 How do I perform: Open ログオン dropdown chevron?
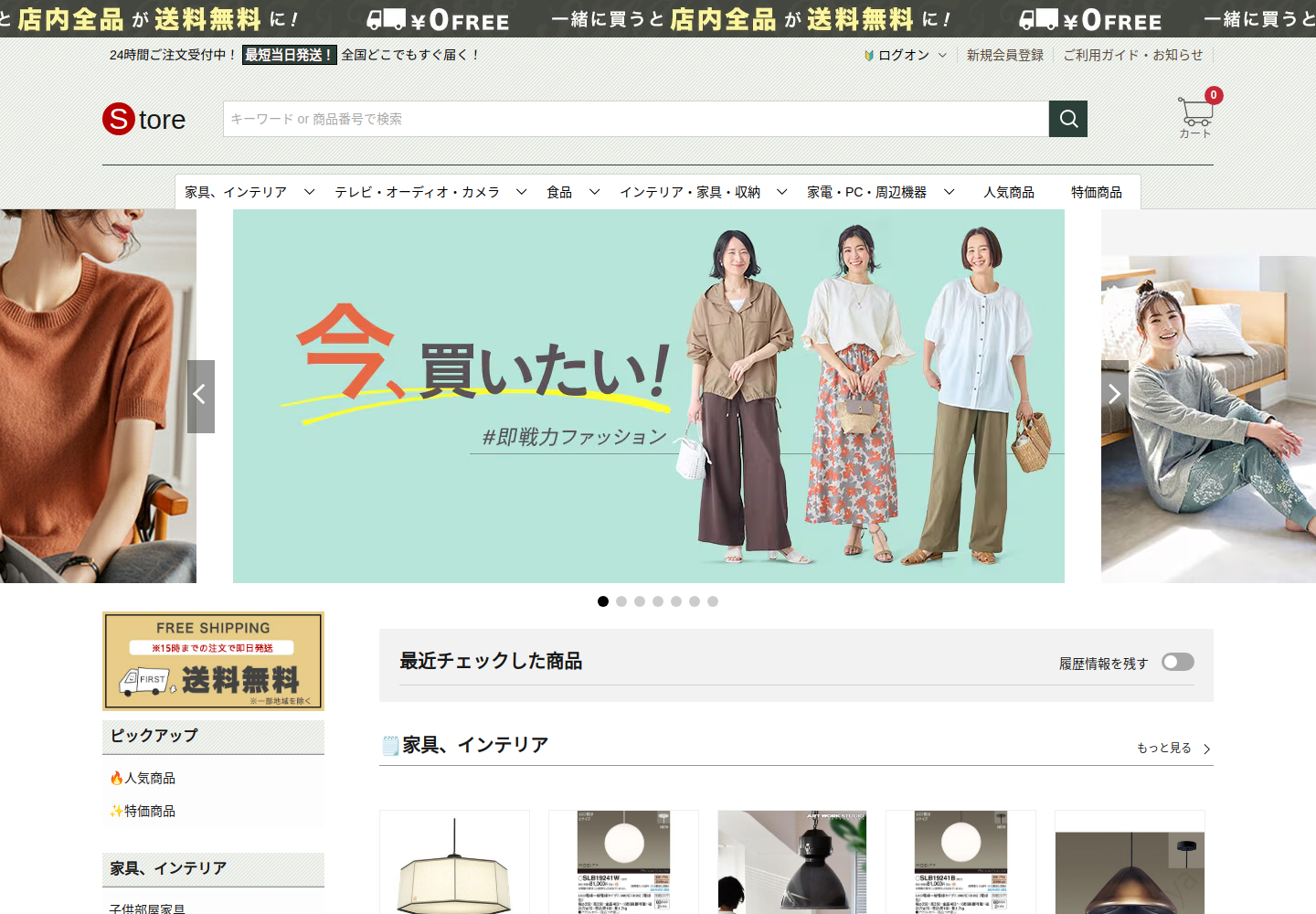942,55
